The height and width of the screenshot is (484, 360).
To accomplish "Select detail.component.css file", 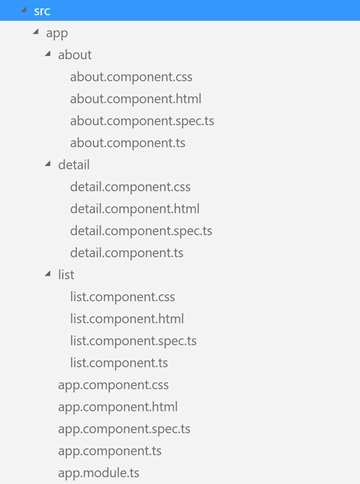I will tap(130, 187).
